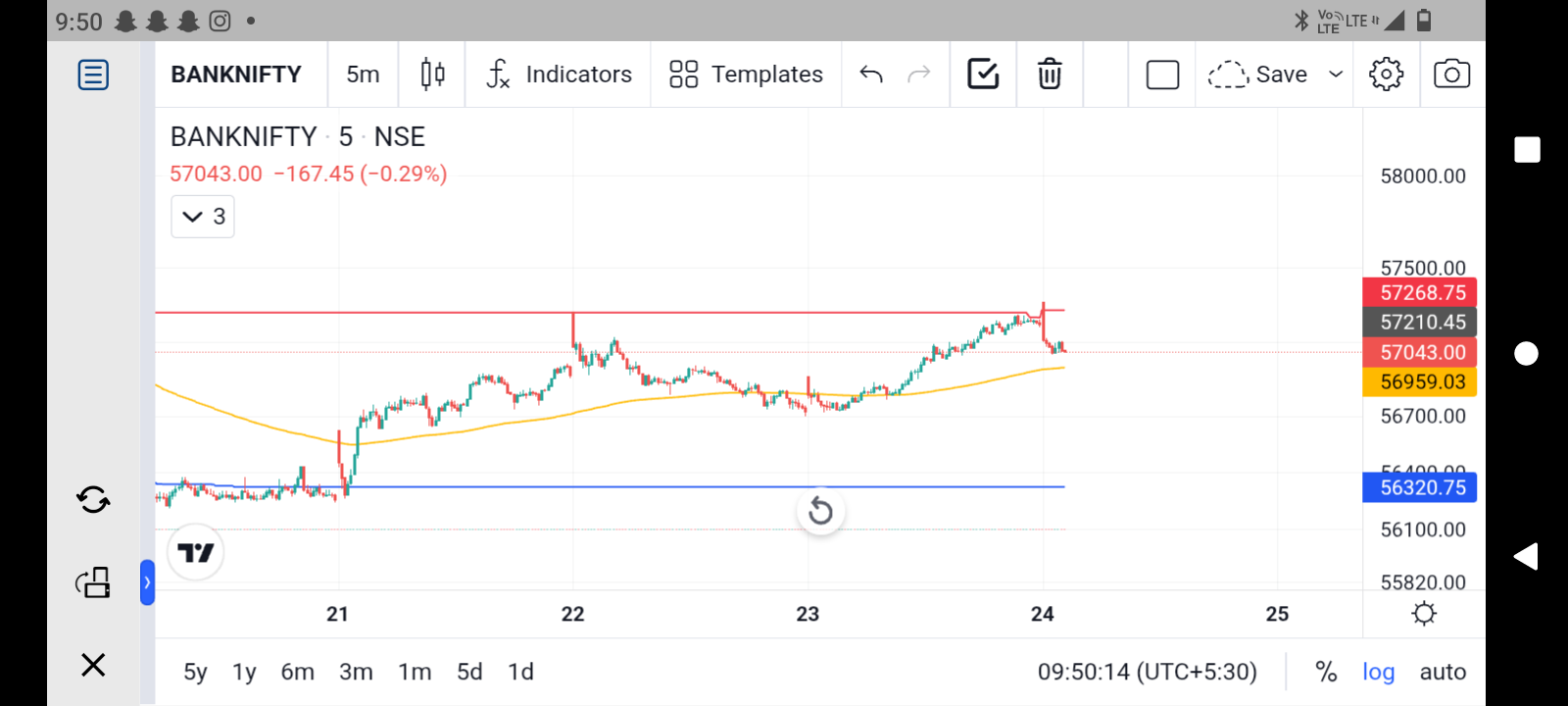Click date label 22 on time axis

tap(572, 614)
